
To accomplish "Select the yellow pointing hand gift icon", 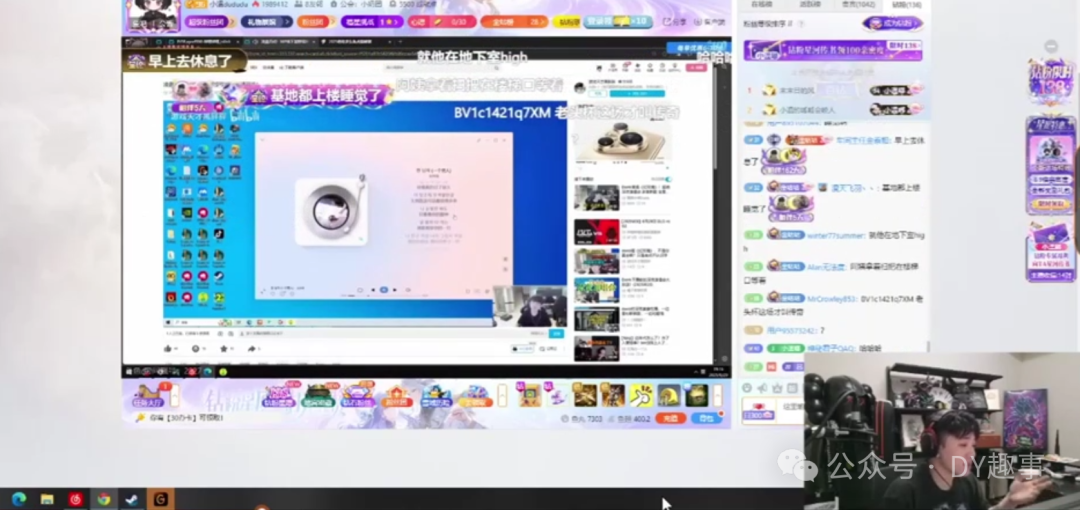I will click(x=641, y=396).
